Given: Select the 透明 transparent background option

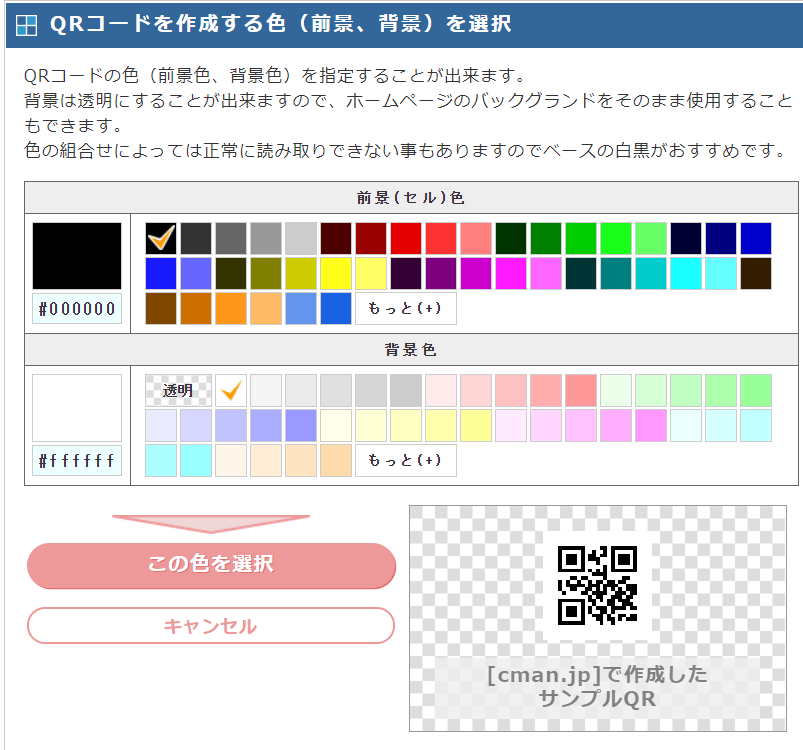Looking at the screenshot, I should point(177,390).
